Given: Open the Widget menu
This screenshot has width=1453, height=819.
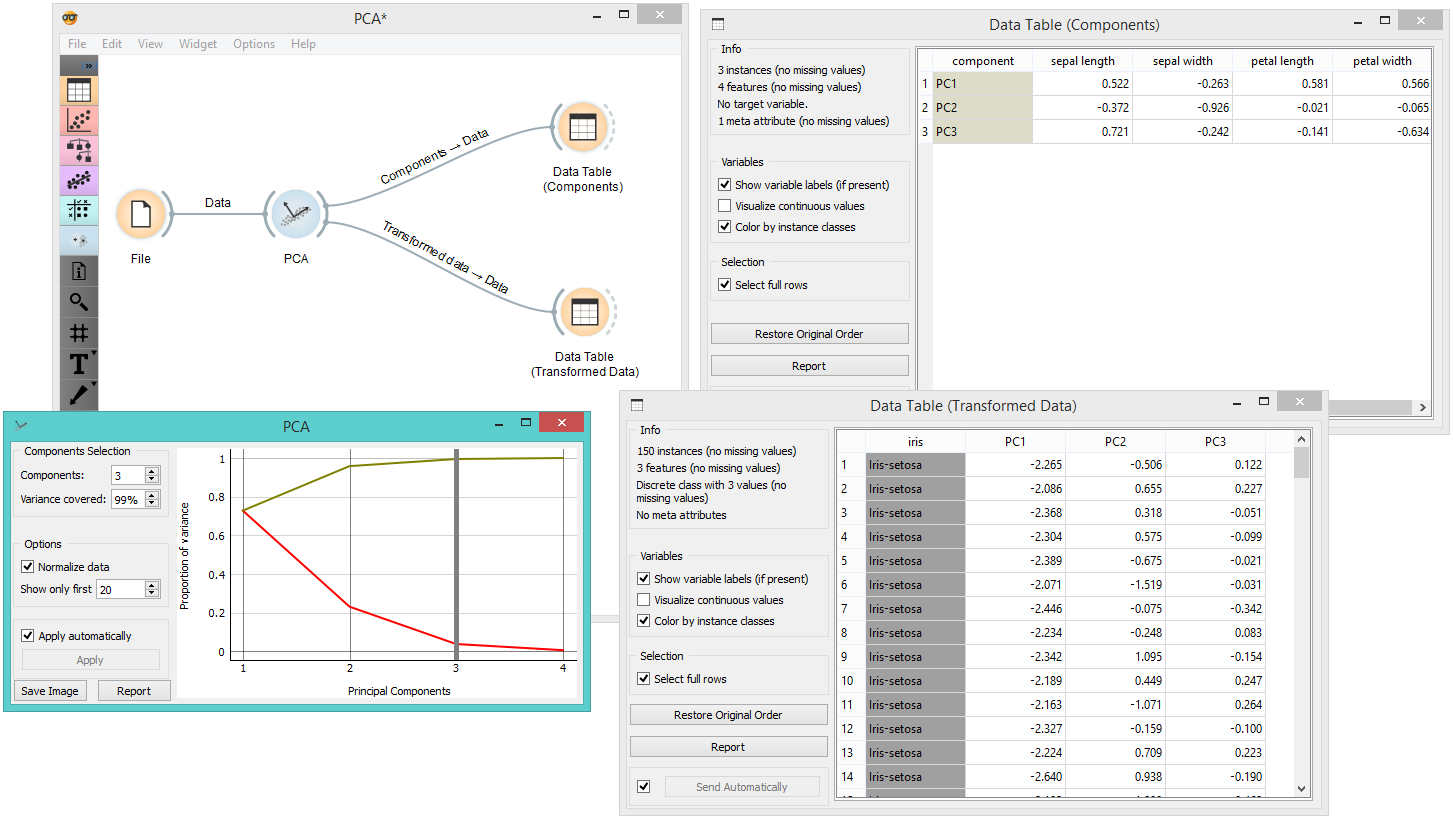Looking at the screenshot, I should click(x=198, y=44).
